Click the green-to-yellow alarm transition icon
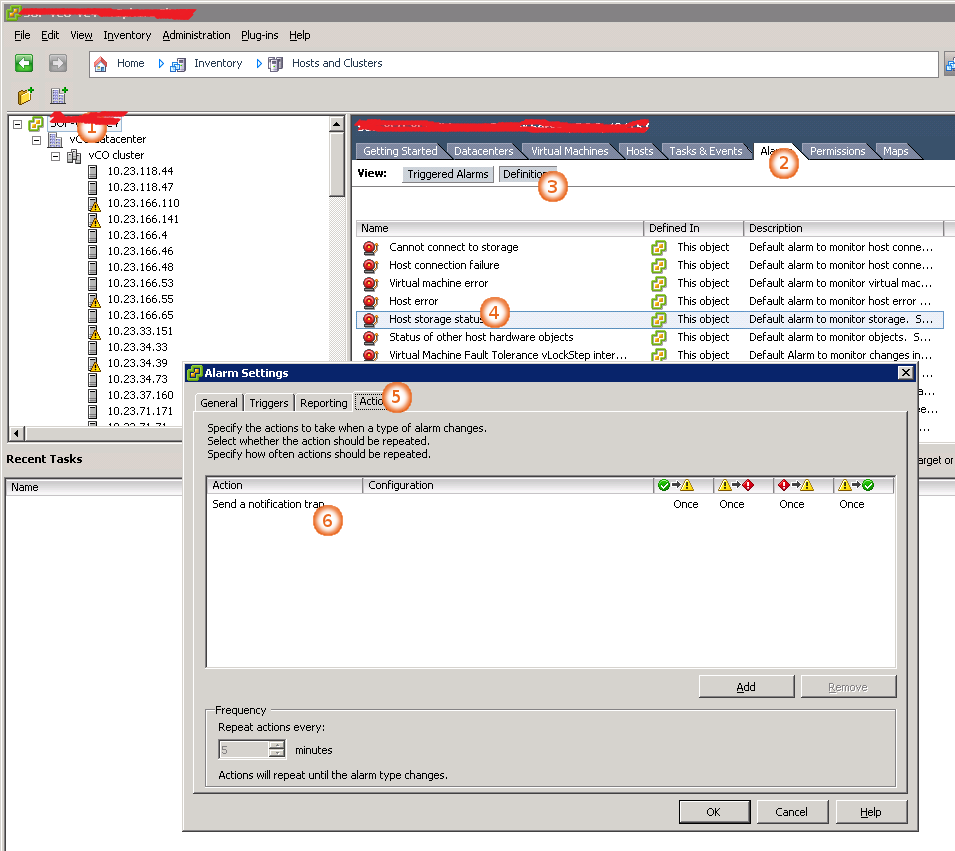This screenshot has width=955, height=851. 678,485
